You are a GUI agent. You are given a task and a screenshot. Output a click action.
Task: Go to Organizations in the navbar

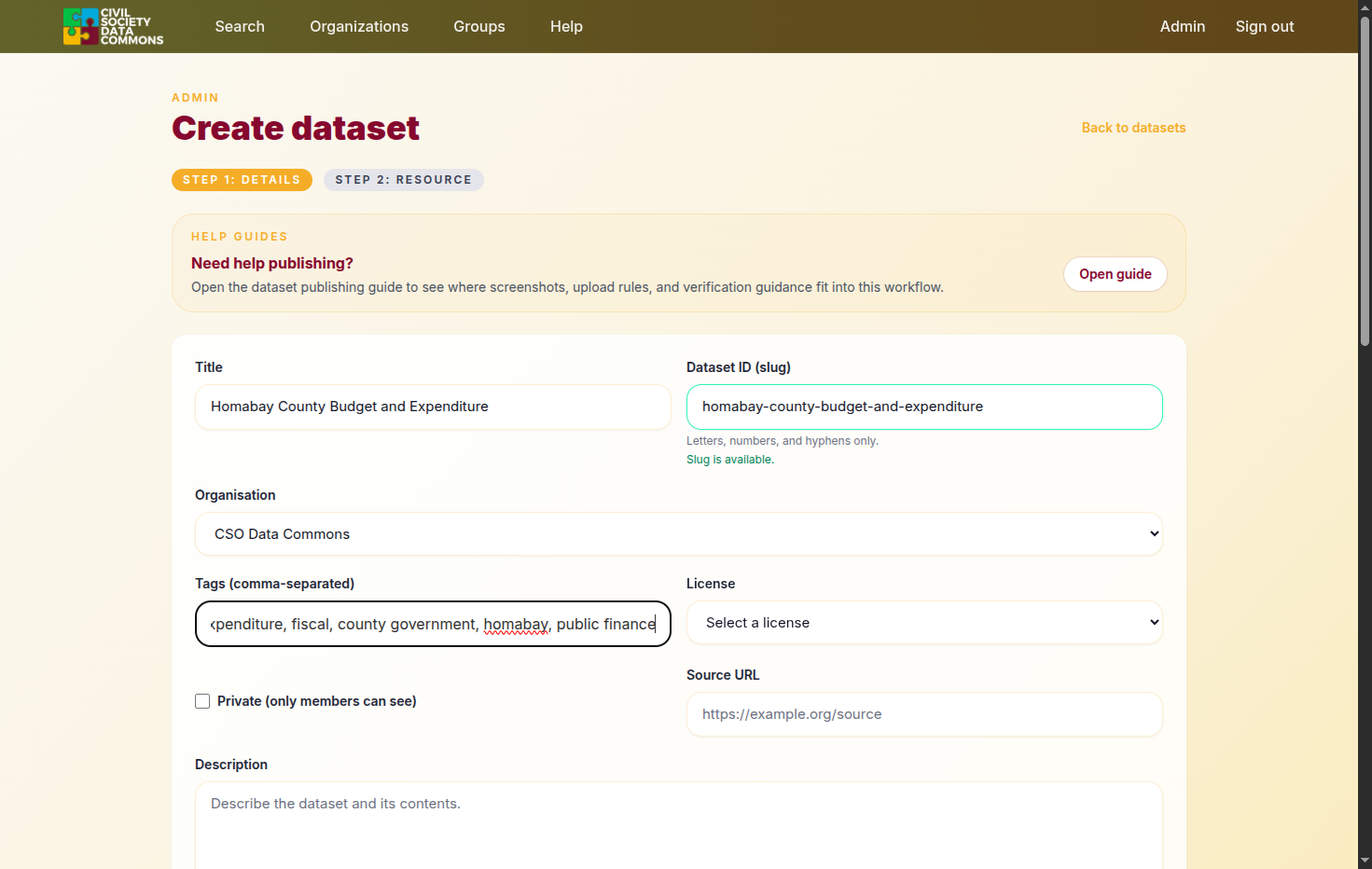[359, 26]
